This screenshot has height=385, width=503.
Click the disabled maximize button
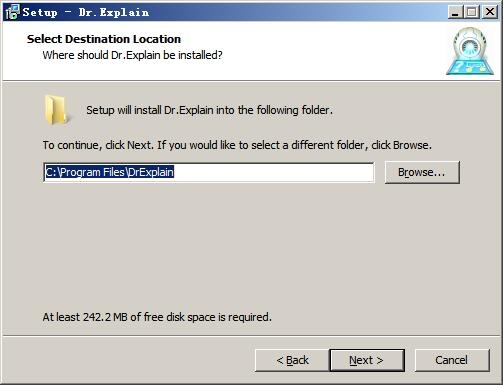click(472, 12)
